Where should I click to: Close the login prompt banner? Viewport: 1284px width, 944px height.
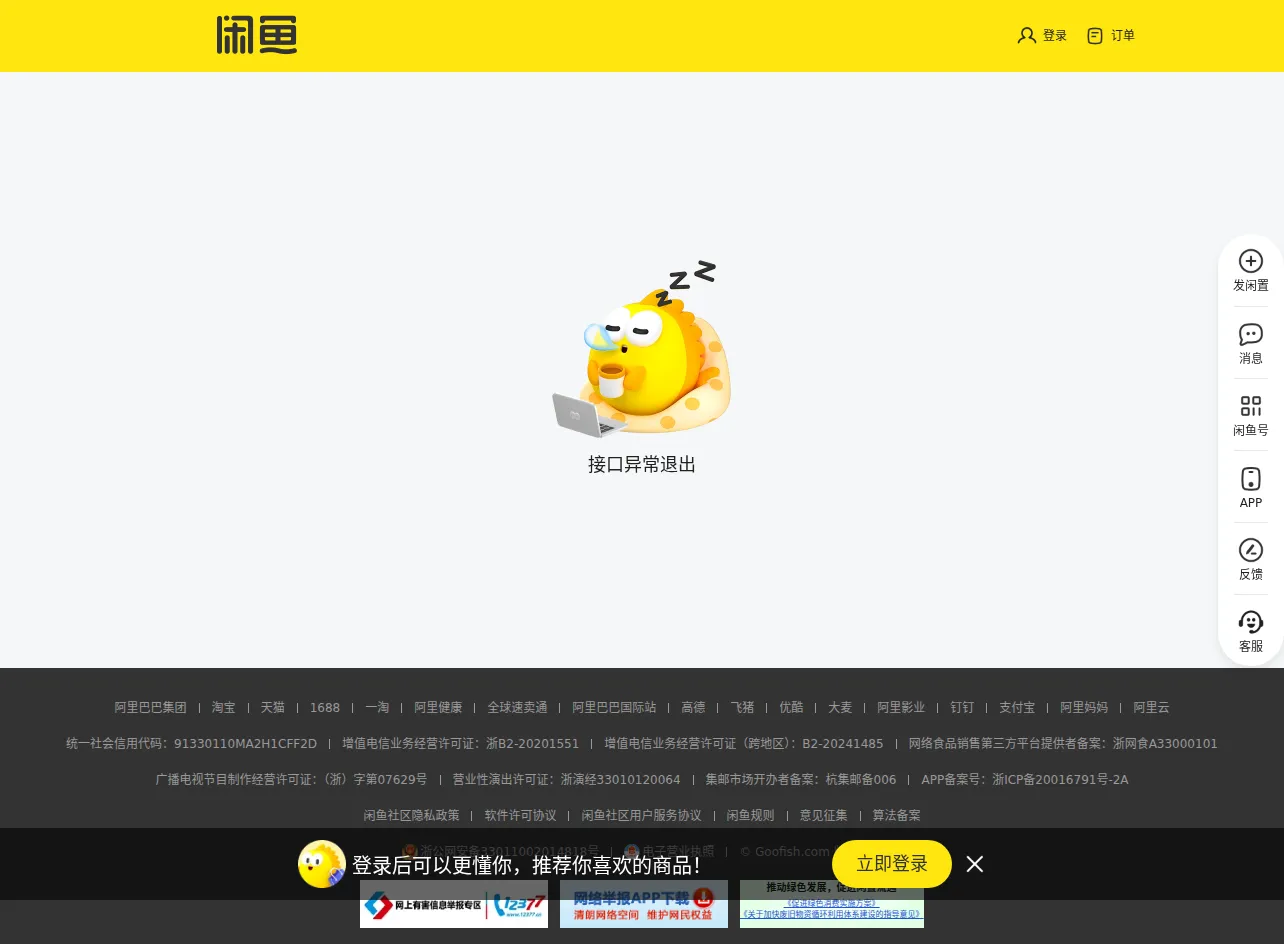(975, 864)
